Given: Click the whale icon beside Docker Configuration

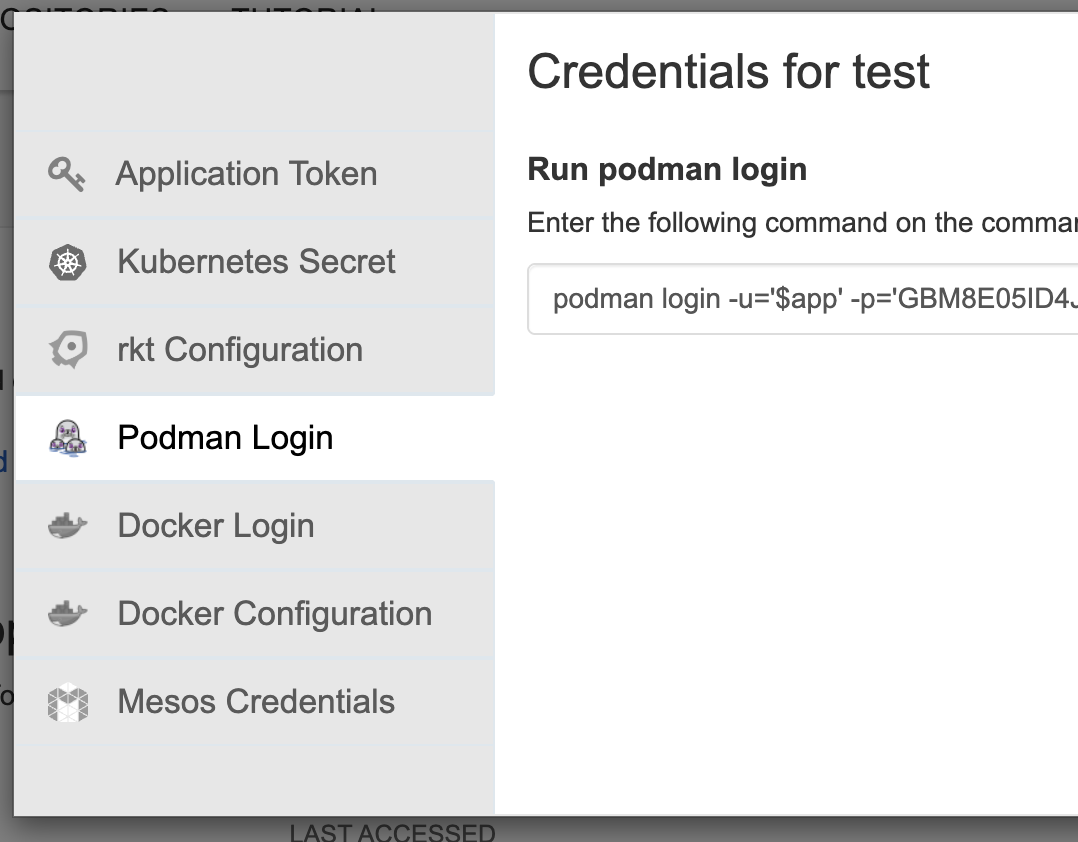Looking at the screenshot, I should click(68, 614).
